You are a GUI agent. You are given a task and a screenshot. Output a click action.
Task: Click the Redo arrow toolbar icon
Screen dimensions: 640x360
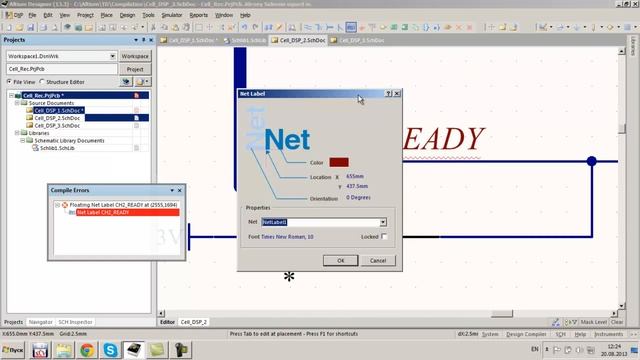coord(255,27)
